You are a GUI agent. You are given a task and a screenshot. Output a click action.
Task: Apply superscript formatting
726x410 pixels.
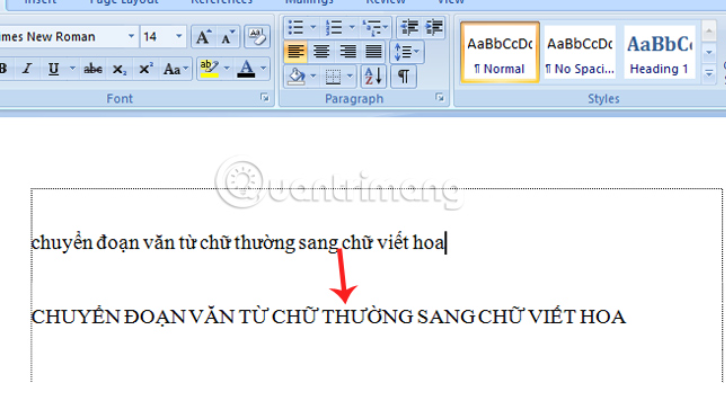pyautogui.click(x=145, y=69)
